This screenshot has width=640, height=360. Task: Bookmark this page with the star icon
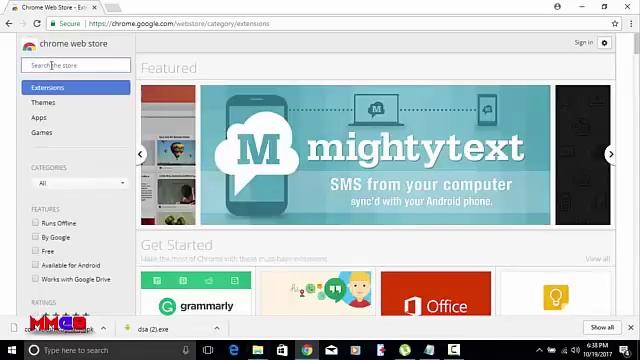tap(615, 24)
